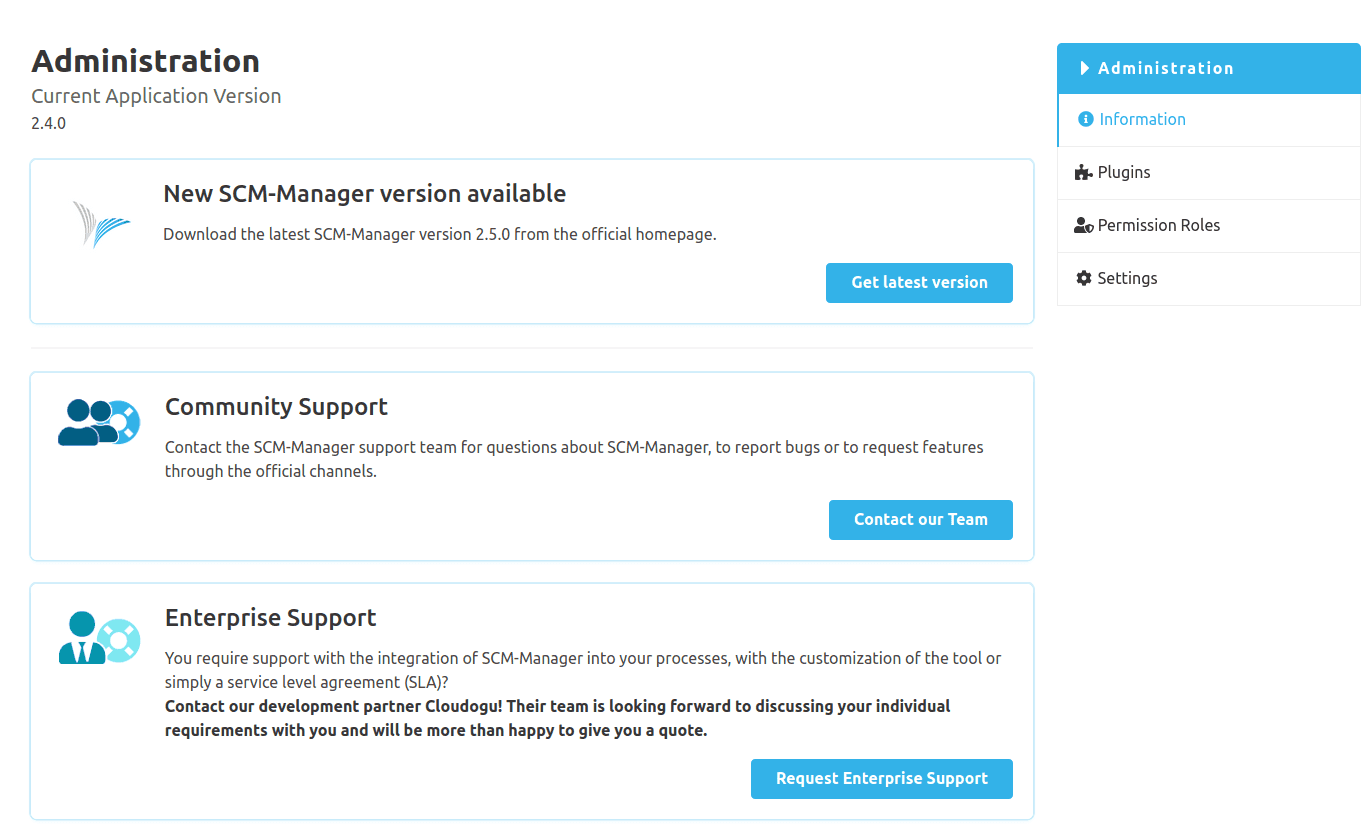The image size is (1371, 832).
Task: Expand the Administration navigation panel
Action: pos(1165,68)
